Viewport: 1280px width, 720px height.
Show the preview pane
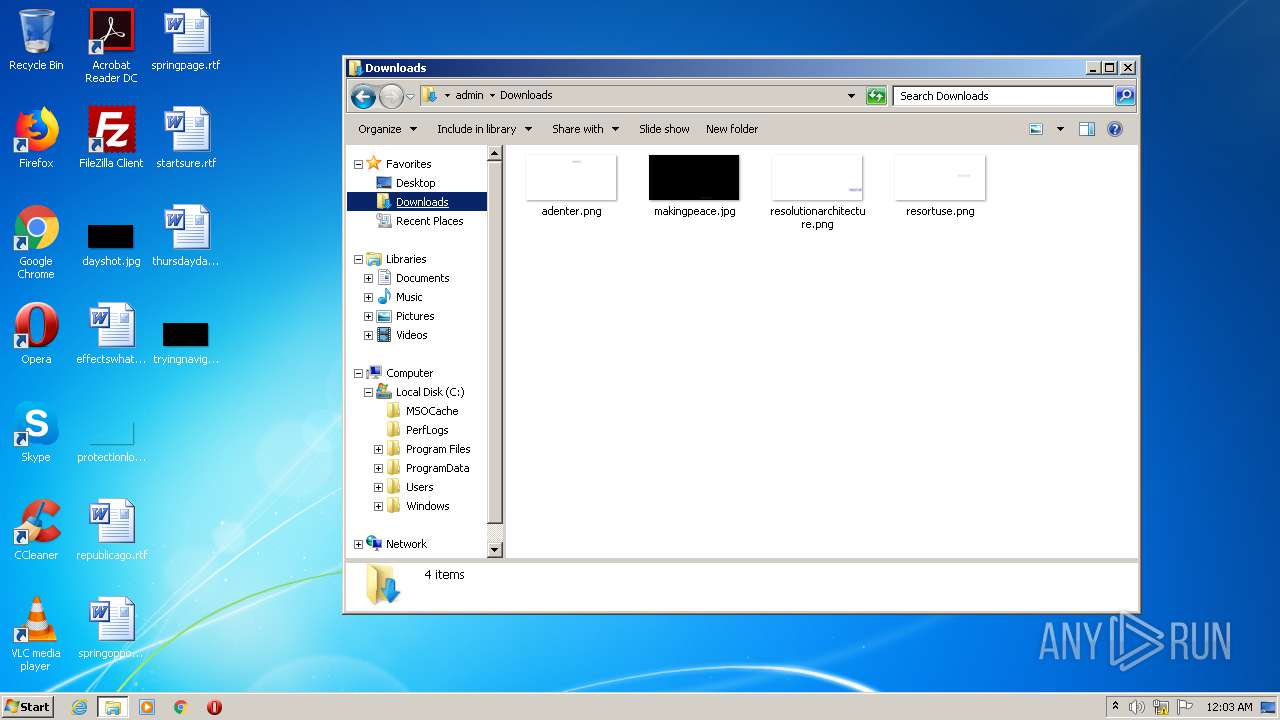1087,129
